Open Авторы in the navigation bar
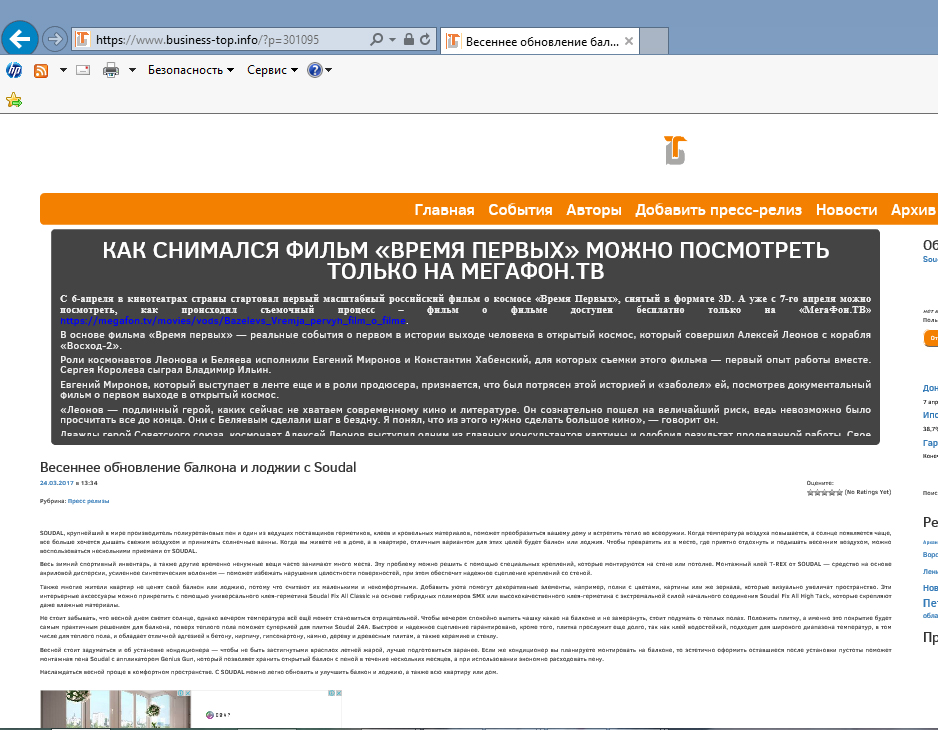 pyautogui.click(x=593, y=210)
